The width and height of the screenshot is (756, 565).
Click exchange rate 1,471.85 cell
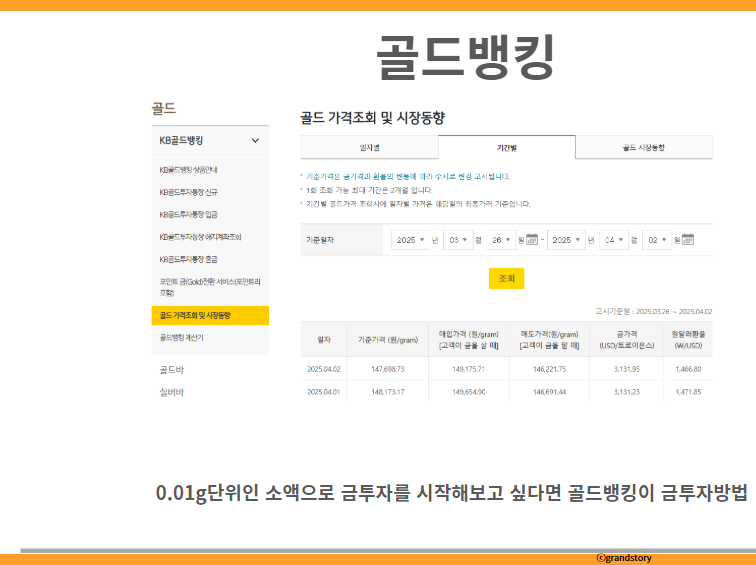[x=688, y=391]
